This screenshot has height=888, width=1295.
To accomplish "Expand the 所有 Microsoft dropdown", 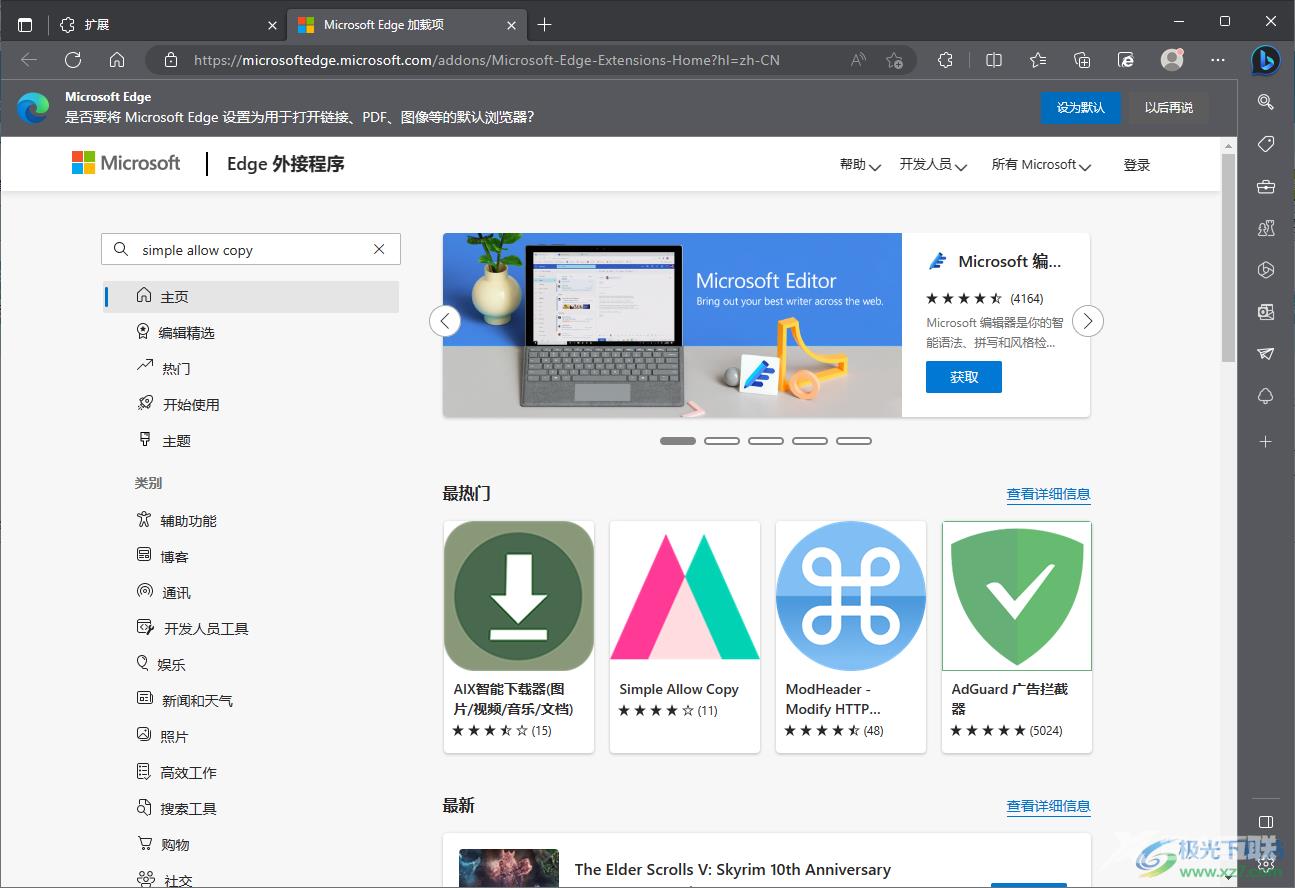I will click(1041, 165).
